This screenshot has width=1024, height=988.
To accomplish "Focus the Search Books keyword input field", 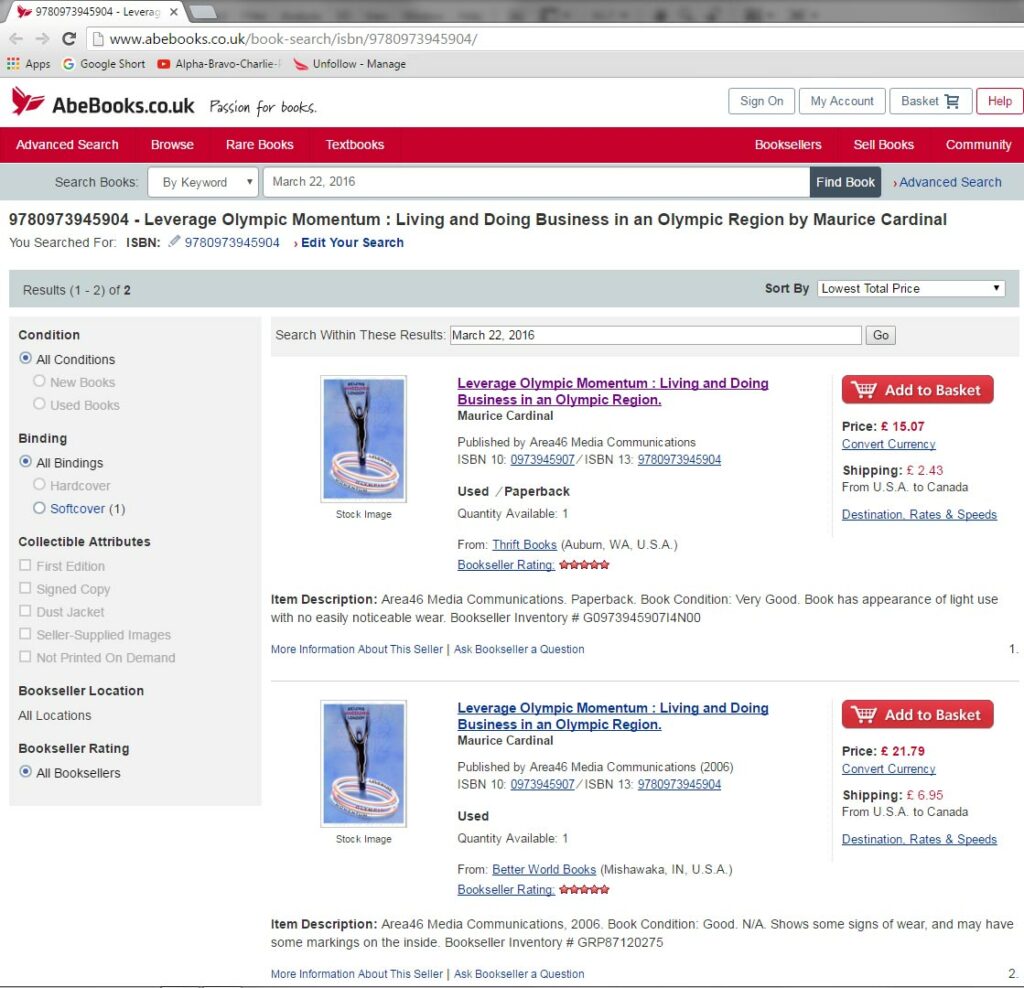I will click(x=536, y=182).
